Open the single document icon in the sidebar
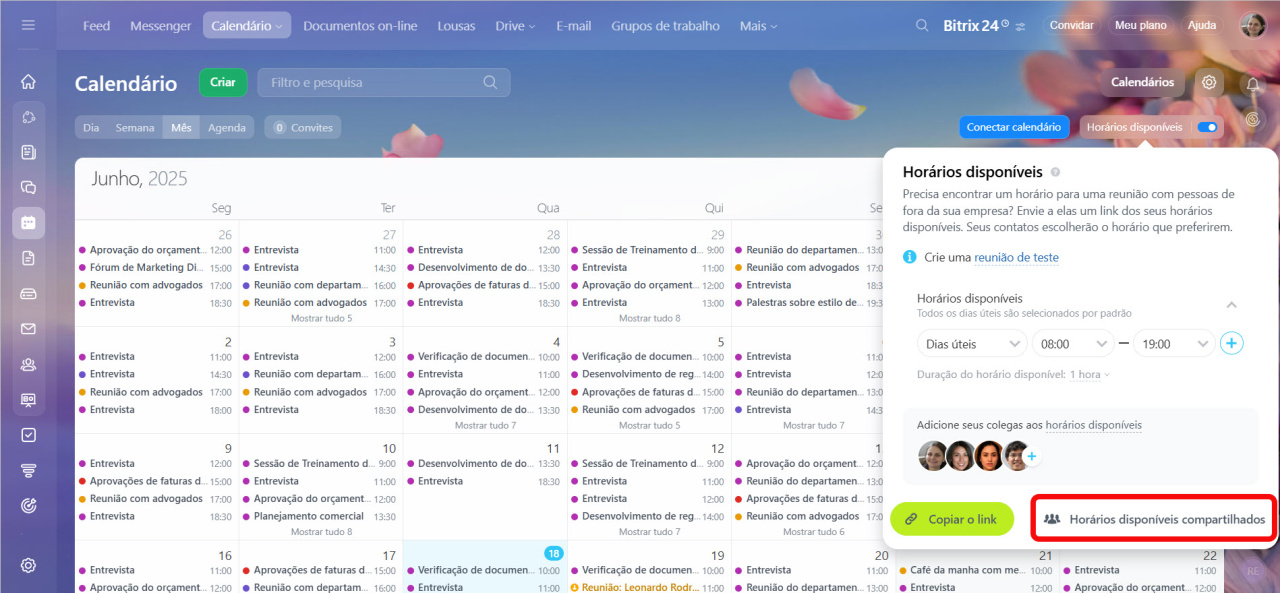Image resolution: width=1280 pixels, height=593 pixels. [x=28, y=258]
